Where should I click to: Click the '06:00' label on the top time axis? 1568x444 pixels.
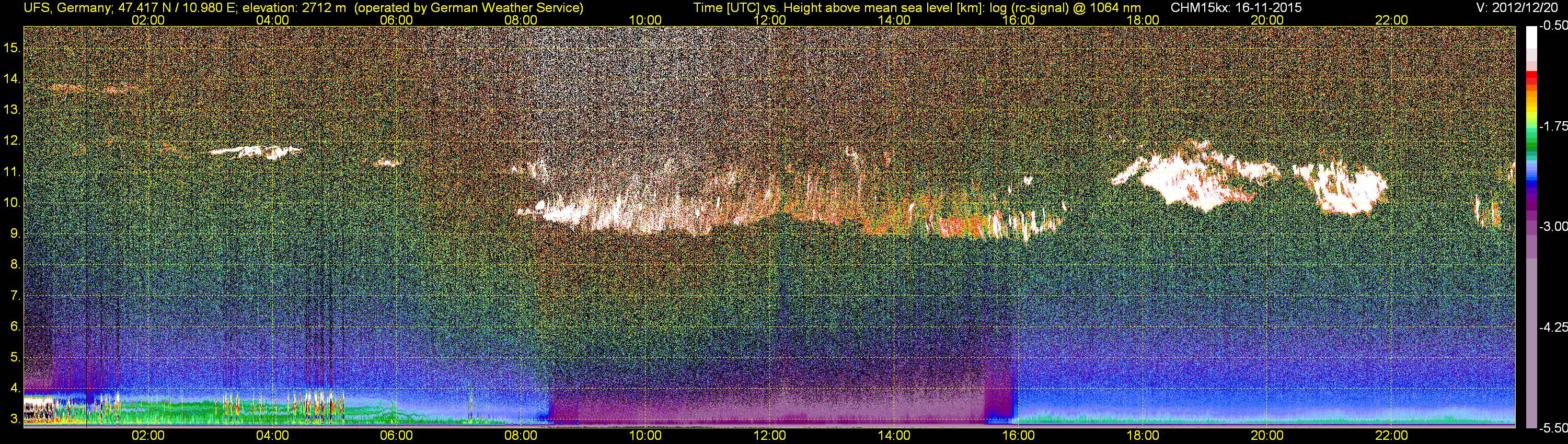click(x=396, y=20)
